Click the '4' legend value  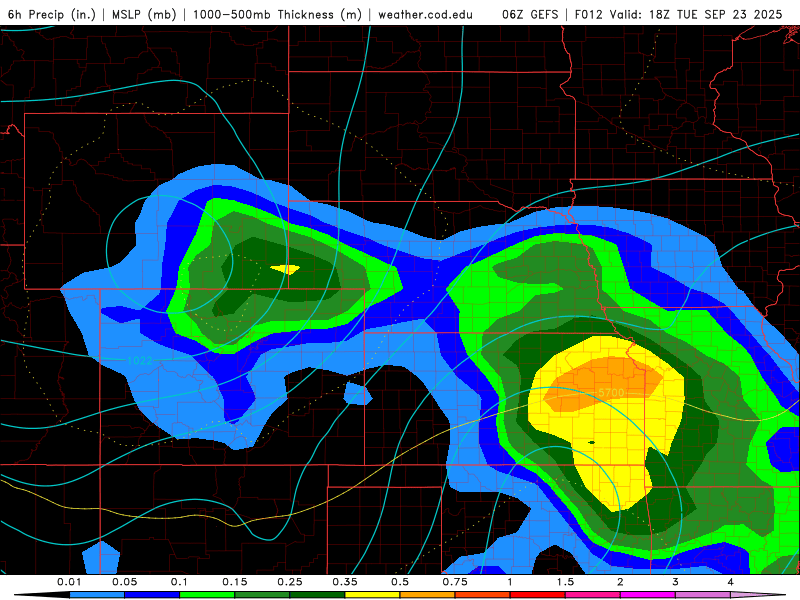[x=731, y=582]
